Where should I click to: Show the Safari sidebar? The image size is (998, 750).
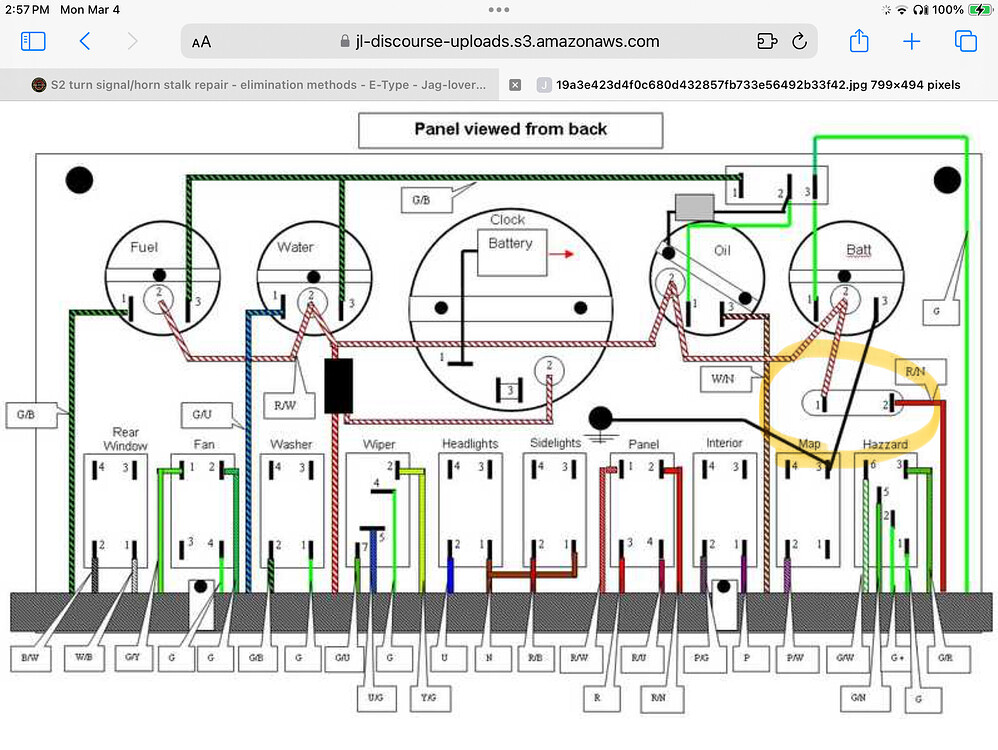click(x=33, y=41)
